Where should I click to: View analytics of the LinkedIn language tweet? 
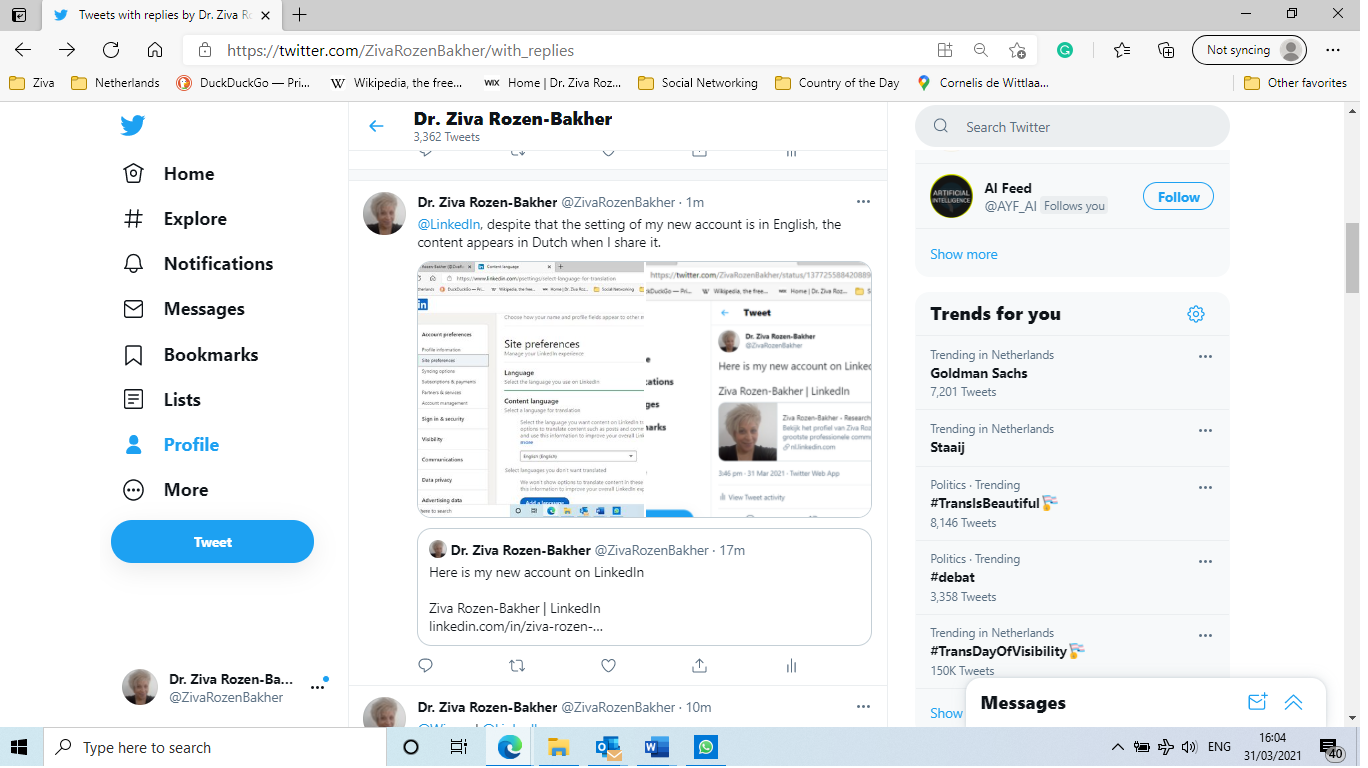pyautogui.click(x=791, y=665)
